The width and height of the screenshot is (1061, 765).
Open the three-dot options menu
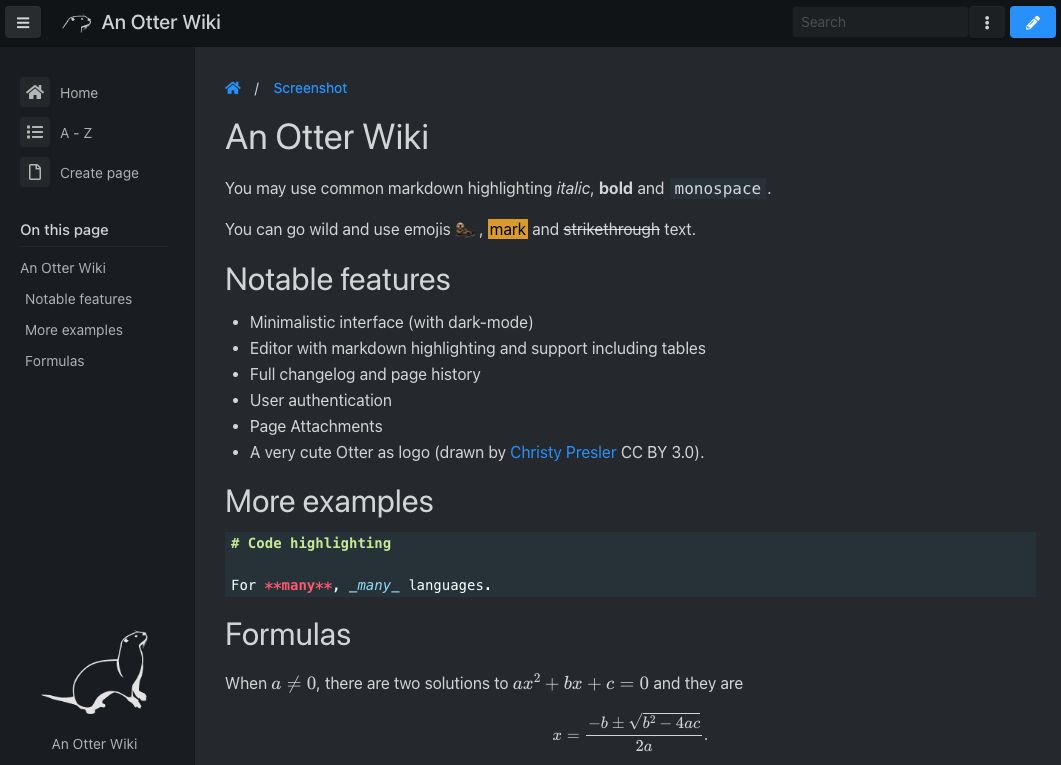987,22
